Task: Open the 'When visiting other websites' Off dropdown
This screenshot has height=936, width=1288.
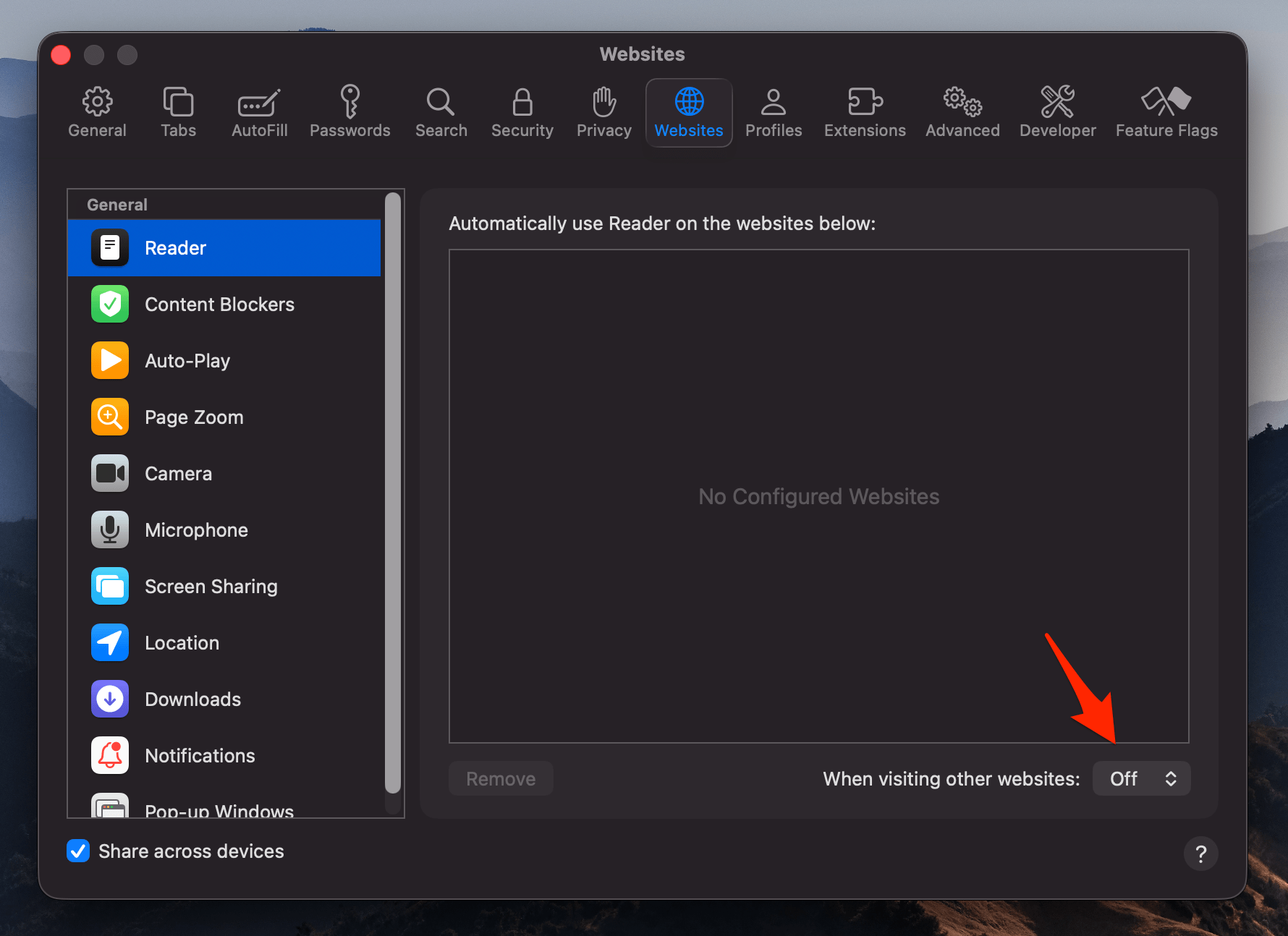Action: point(1141,779)
